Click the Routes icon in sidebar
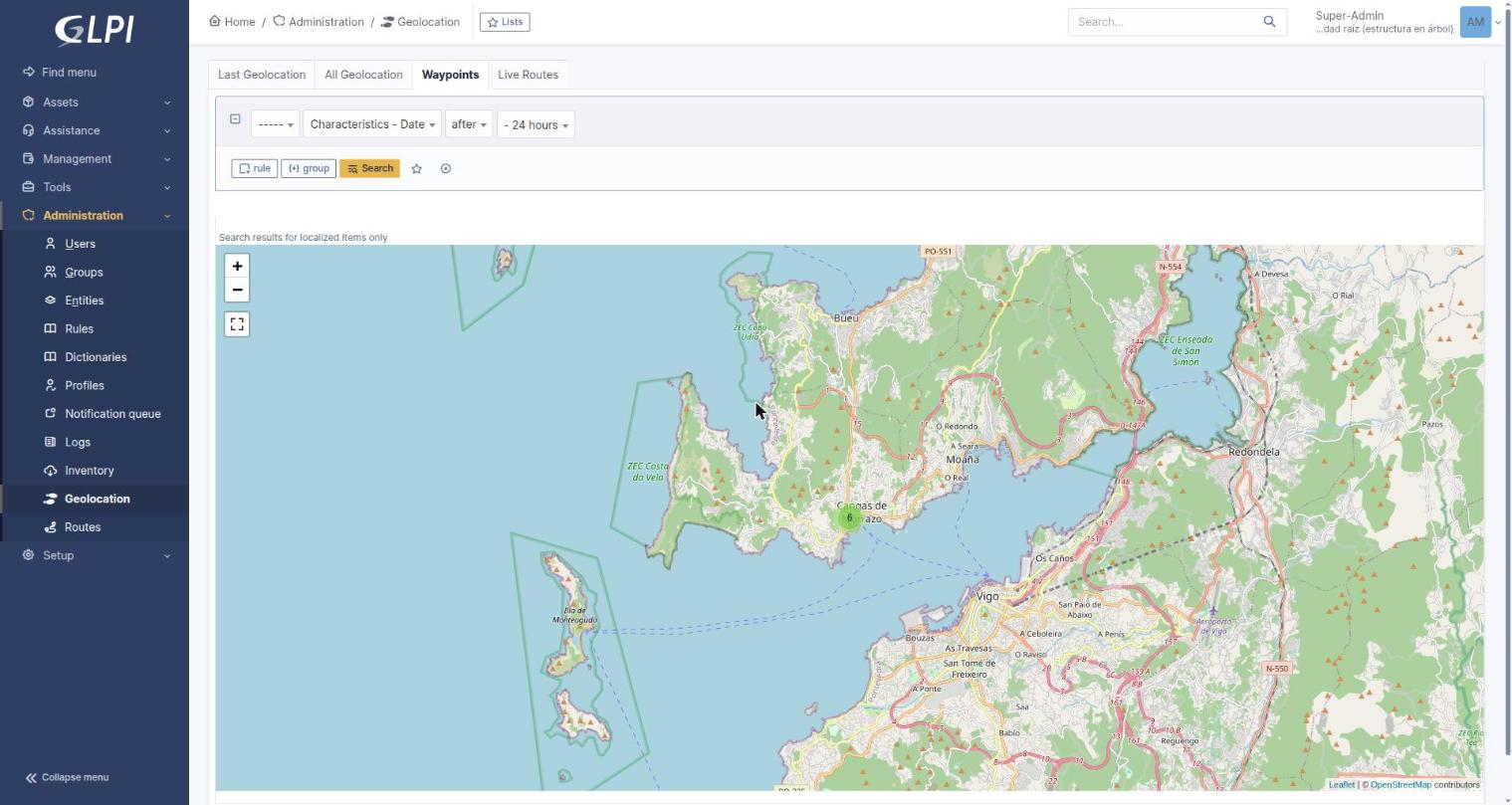 (x=50, y=527)
